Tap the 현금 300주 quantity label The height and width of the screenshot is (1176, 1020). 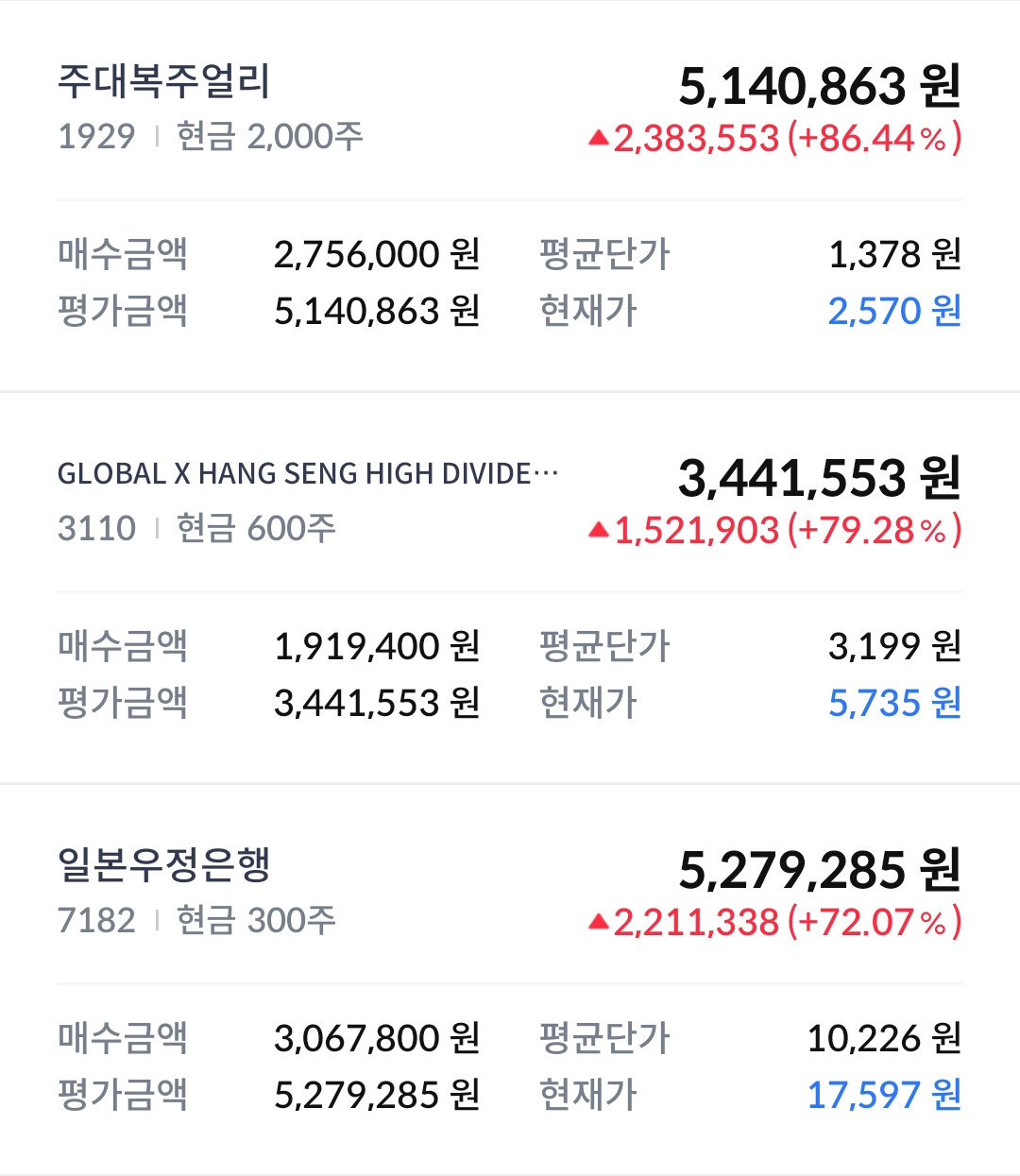pos(257,920)
